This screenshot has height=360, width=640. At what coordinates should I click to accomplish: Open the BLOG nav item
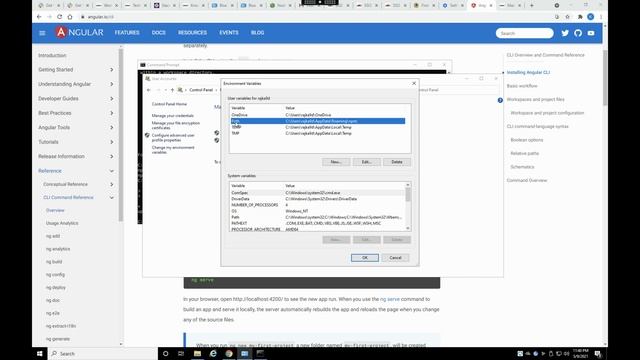pyautogui.click(x=258, y=33)
